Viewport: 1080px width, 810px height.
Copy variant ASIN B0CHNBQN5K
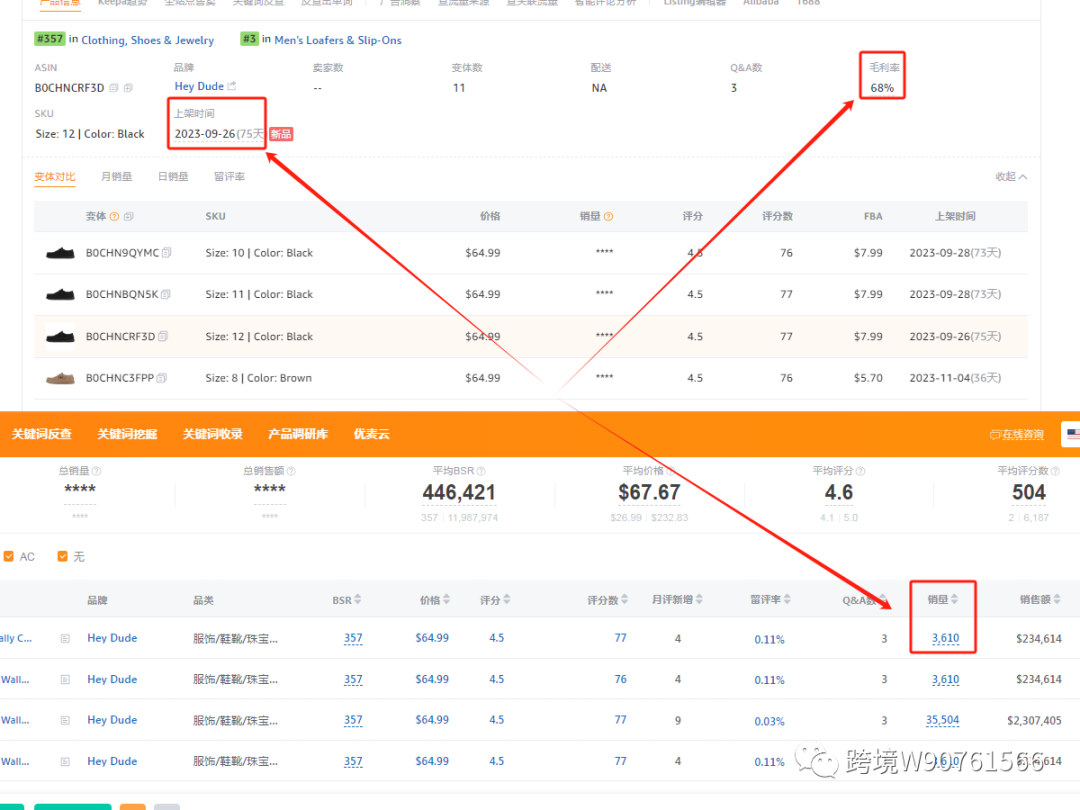[165, 294]
